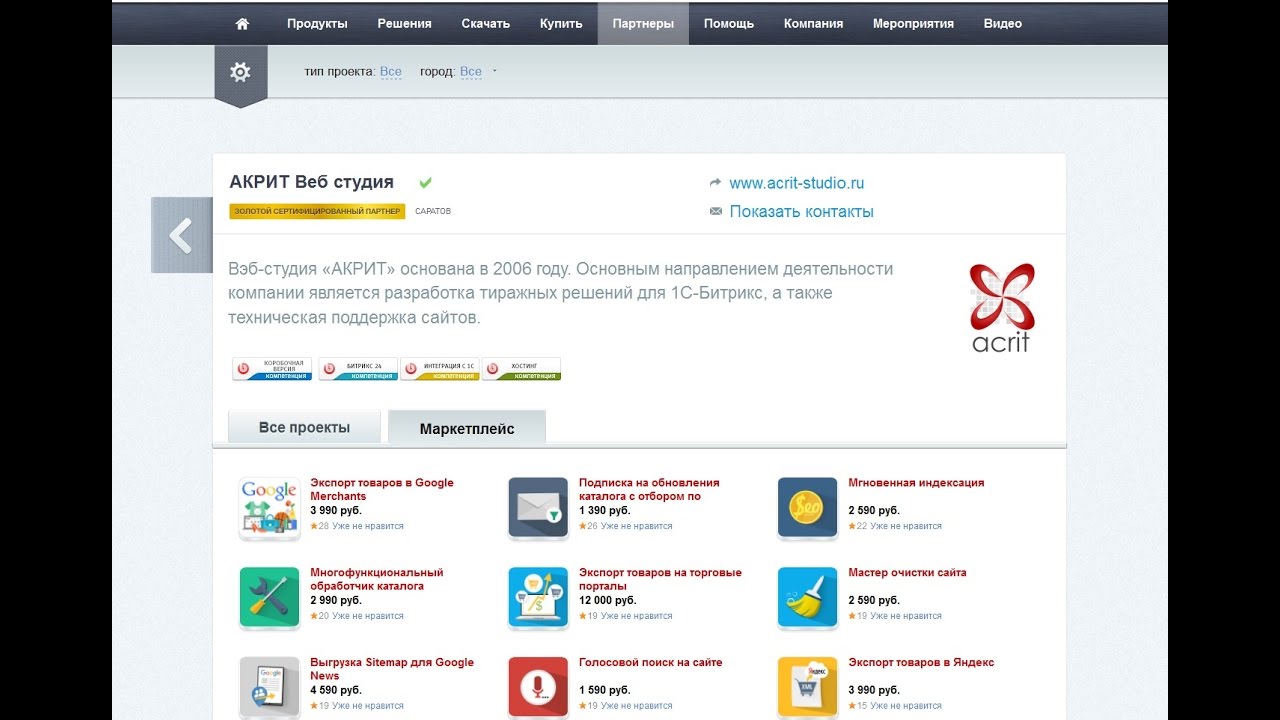Open the voice search microphone icon
The height and width of the screenshot is (720, 1280).
[538, 688]
